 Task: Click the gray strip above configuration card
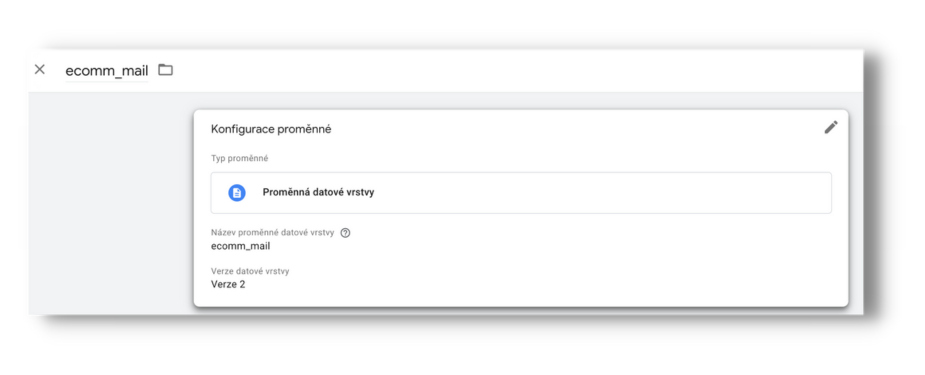(519, 101)
